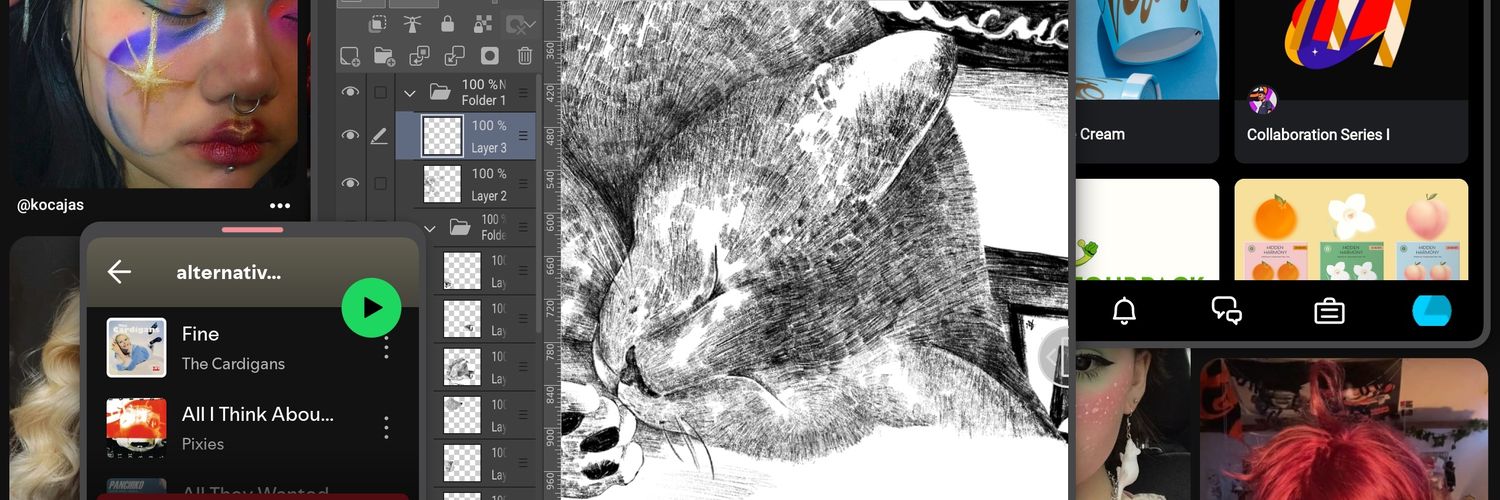Delete layer with trash icon

525,56
